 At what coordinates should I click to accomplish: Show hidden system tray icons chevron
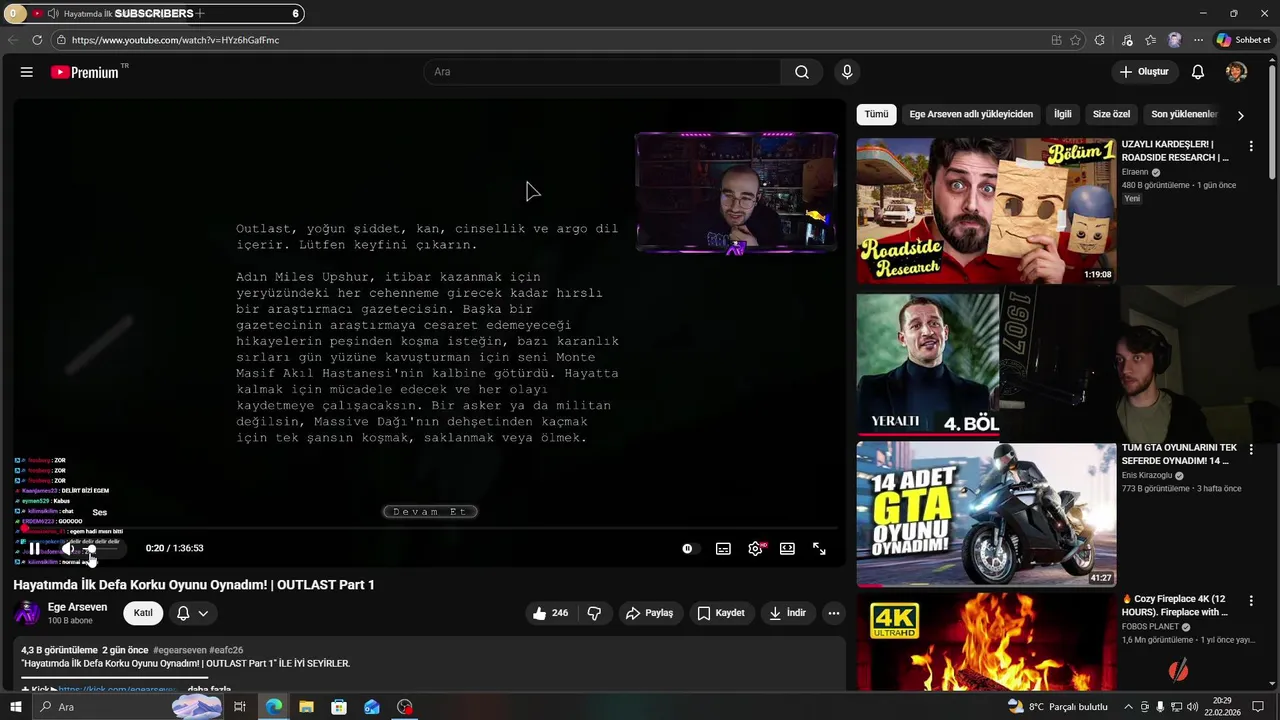coord(1130,707)
